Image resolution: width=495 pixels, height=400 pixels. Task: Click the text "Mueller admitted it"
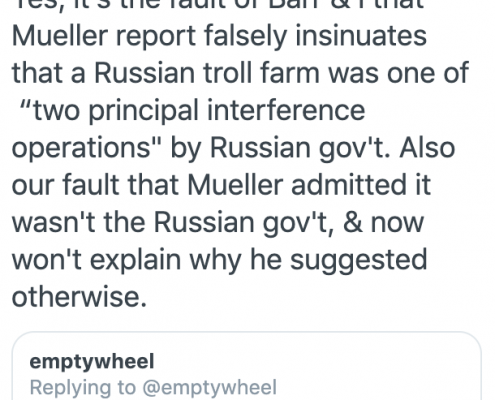[309, 185]
